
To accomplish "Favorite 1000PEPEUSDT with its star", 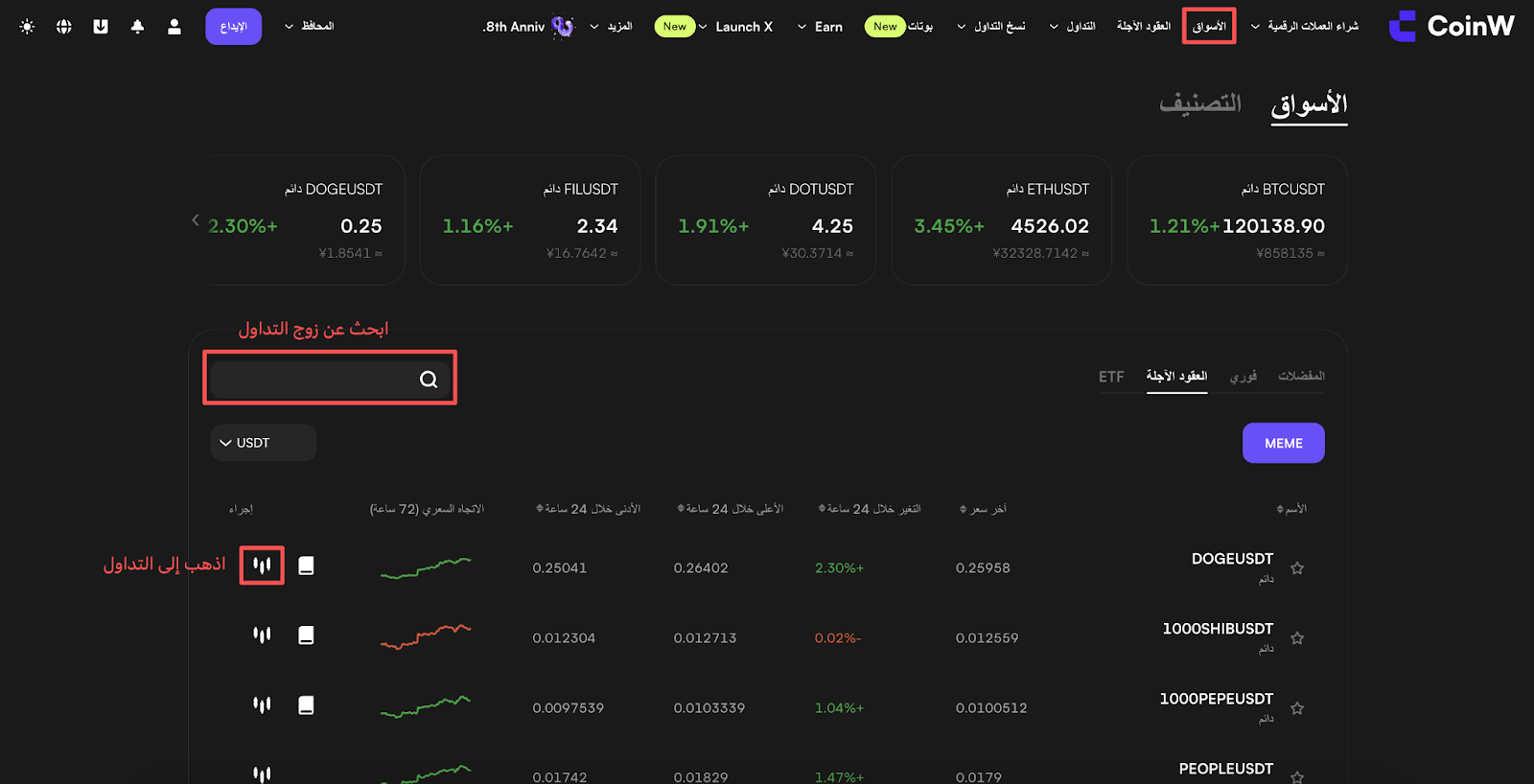I will (x=1297, y=708).
